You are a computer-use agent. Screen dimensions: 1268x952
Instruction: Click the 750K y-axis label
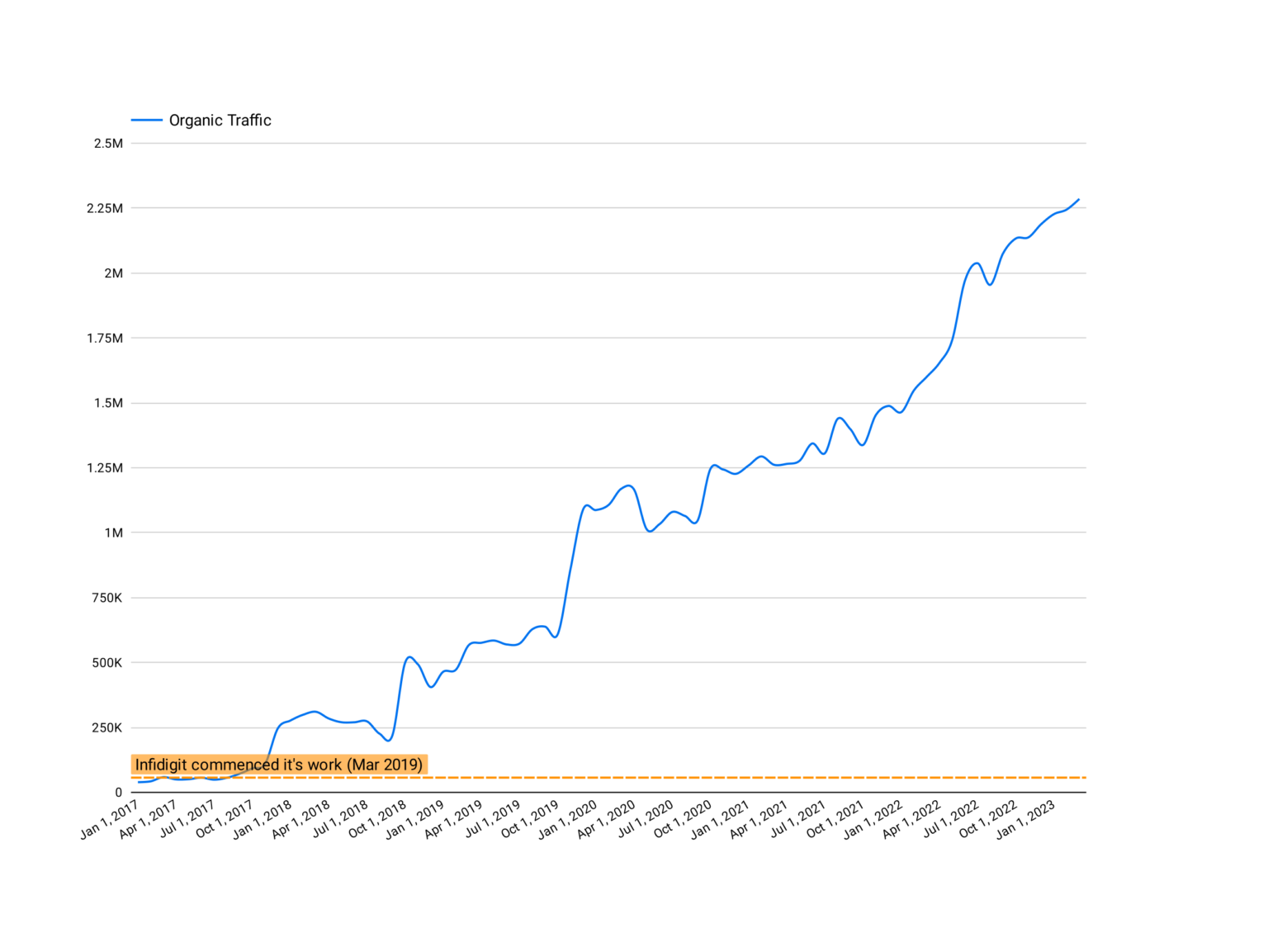pos(107,598)
